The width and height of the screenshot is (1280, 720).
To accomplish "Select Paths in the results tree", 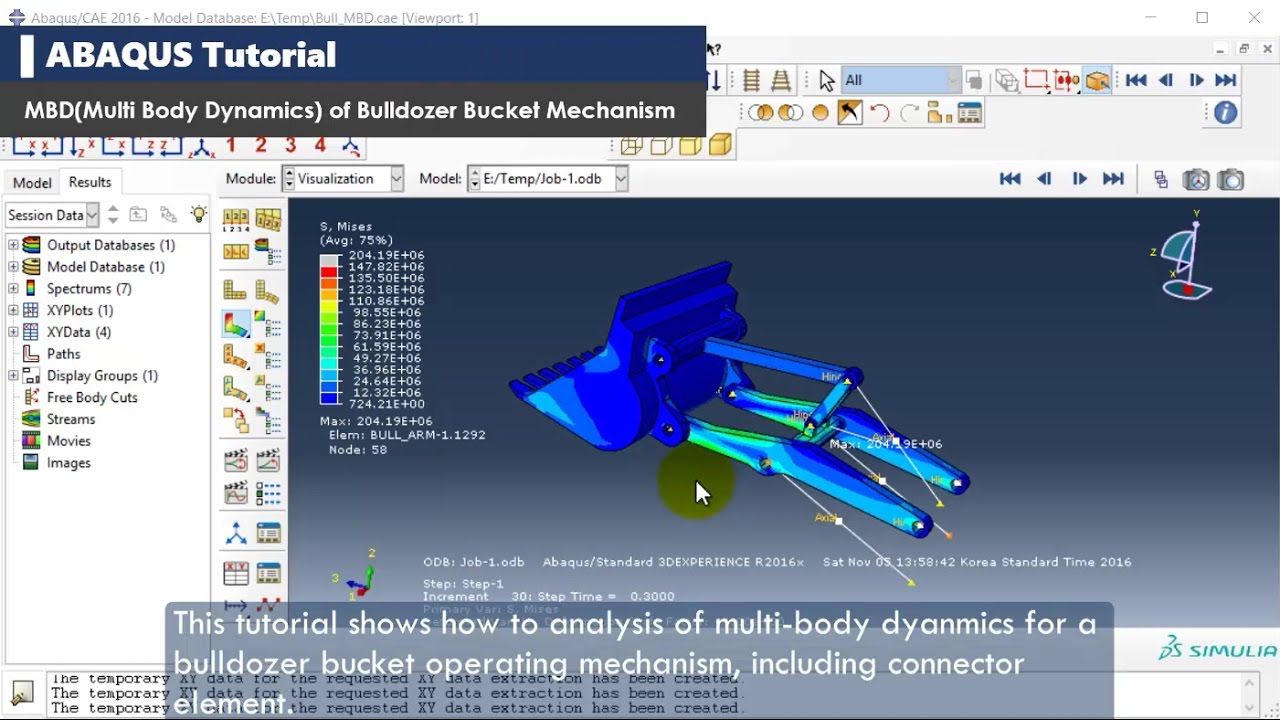I will pos(63,354).
